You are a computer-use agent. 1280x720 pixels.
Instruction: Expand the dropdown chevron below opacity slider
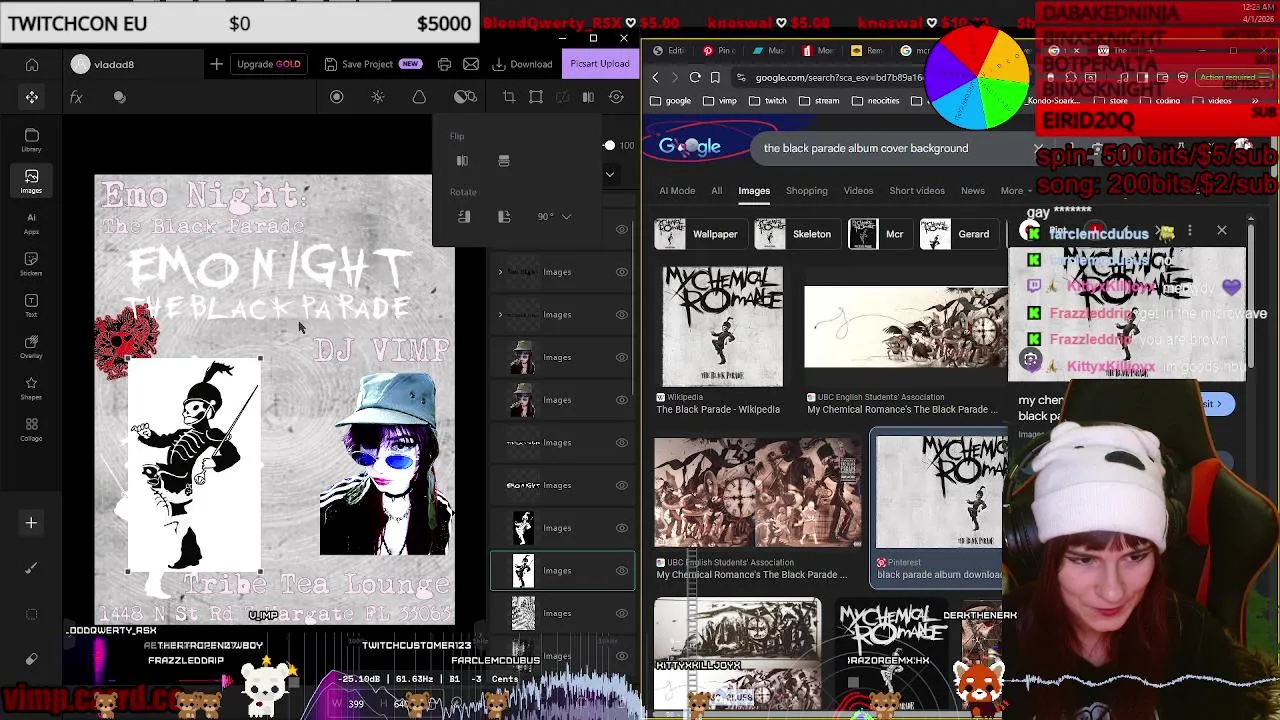coord(609,174)
